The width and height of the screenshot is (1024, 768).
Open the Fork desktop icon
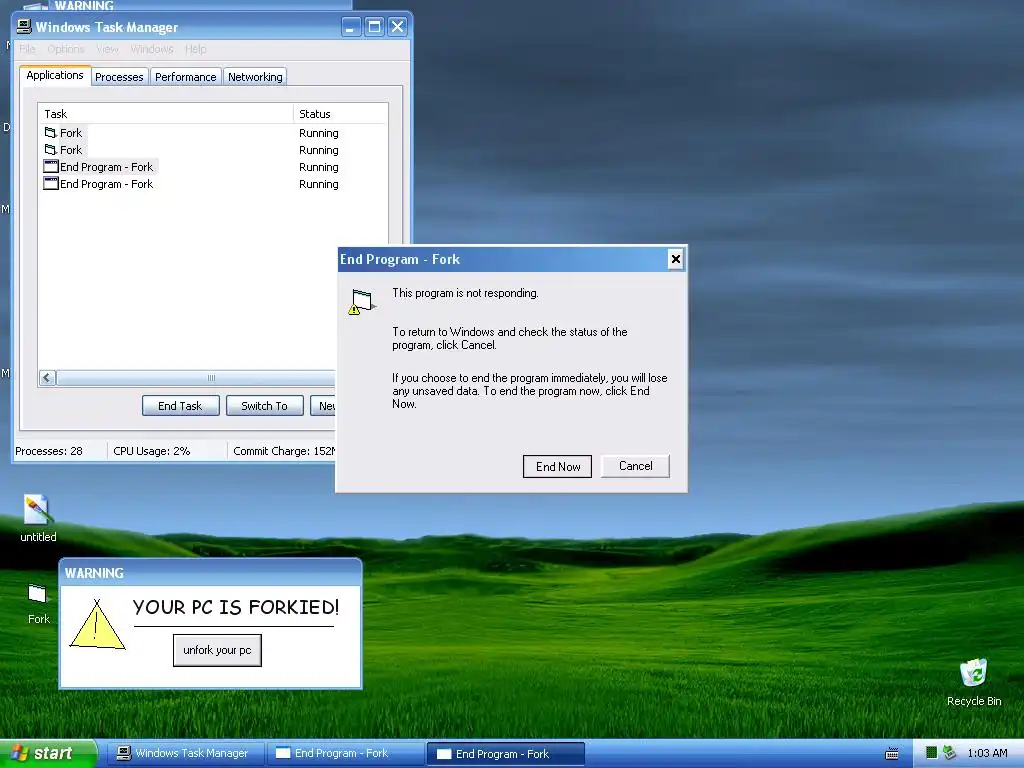pos(38,603)
